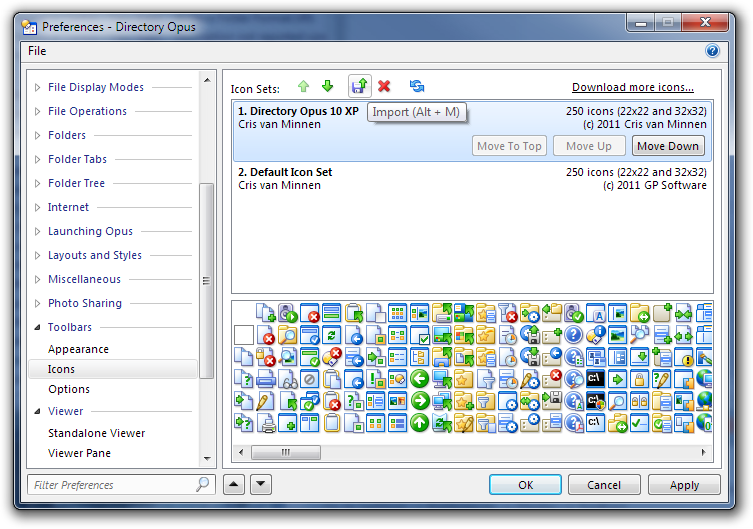Pick the blue circle question mark icon in grid
Screen dimensions: 753x529
pyautogui.click(x=573, y=335)
